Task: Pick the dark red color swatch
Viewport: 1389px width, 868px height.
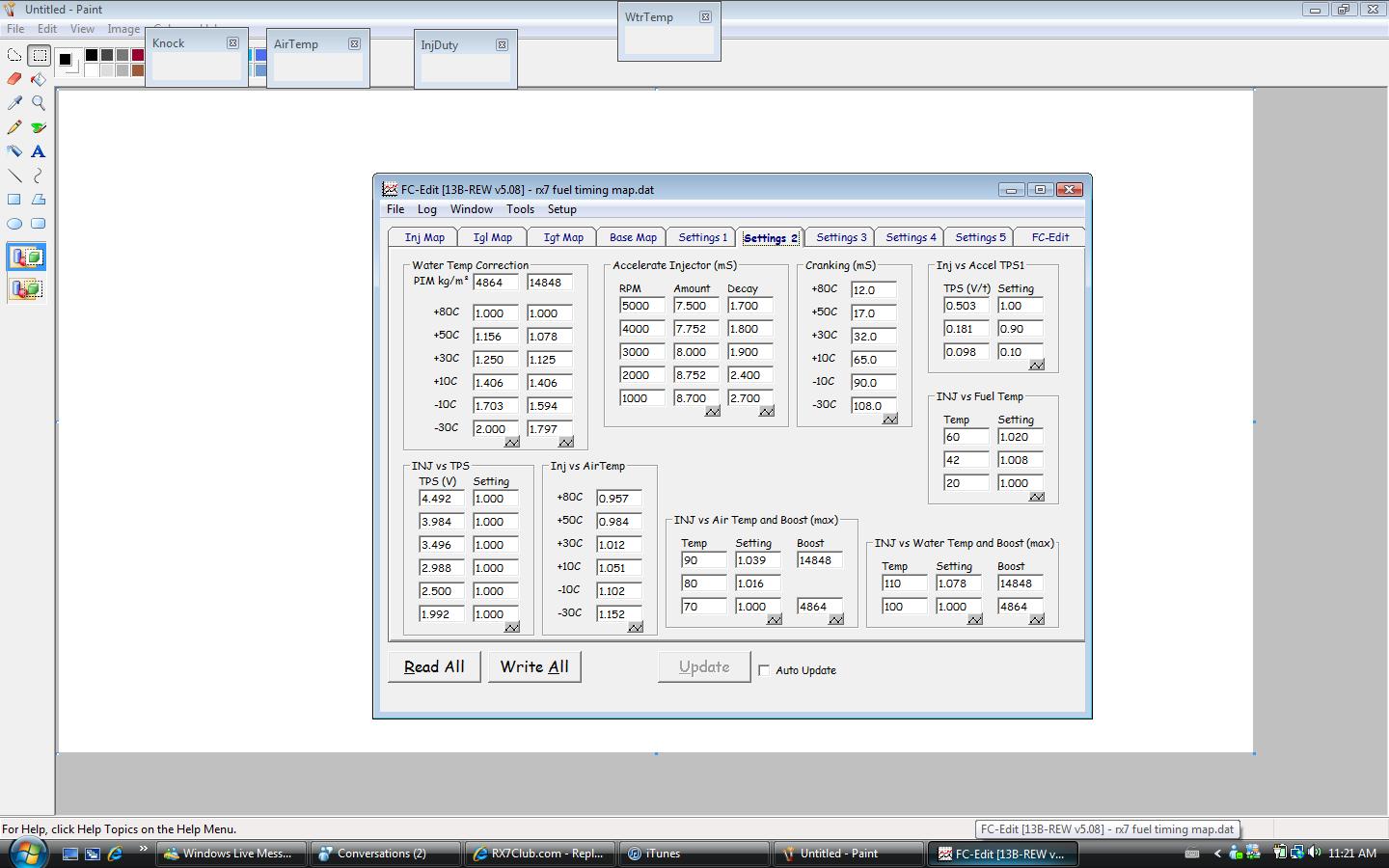Action: (x=138, y=55)
